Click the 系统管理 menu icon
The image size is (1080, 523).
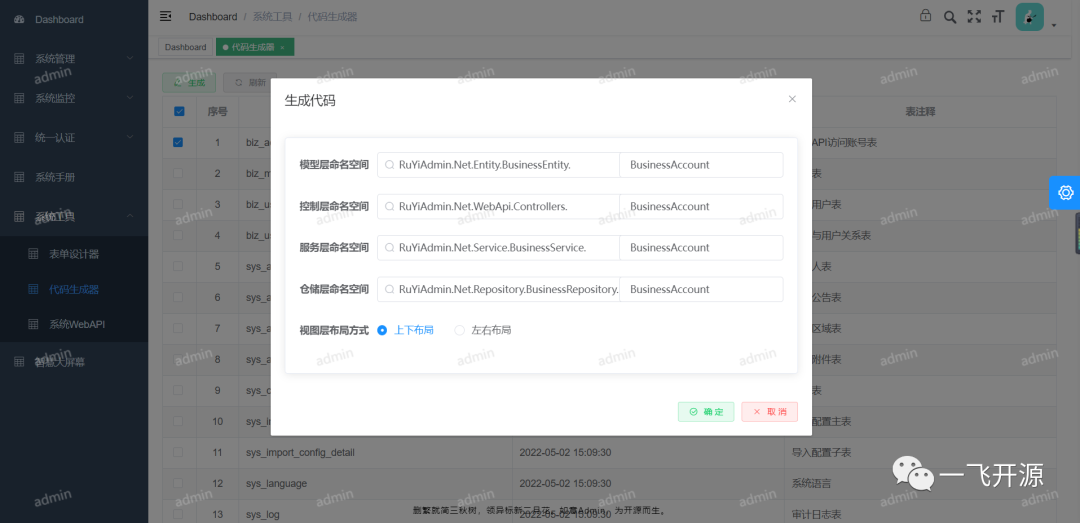pos(19,59)
